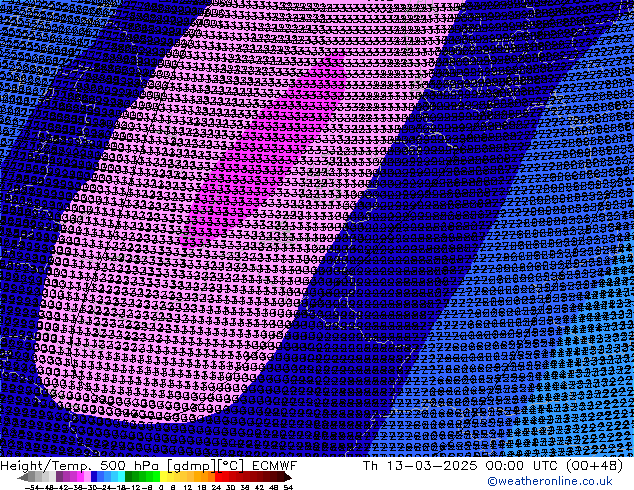Click the 00:00 UTC time label
Image resolution: width=634 pixels, height=490 pixels.
coord(500,465)
